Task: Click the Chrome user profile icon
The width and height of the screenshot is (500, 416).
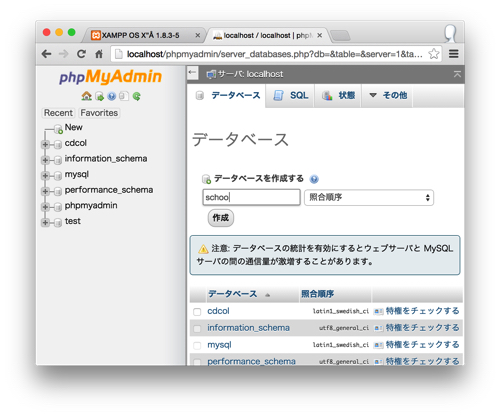Action: (450, 34)
